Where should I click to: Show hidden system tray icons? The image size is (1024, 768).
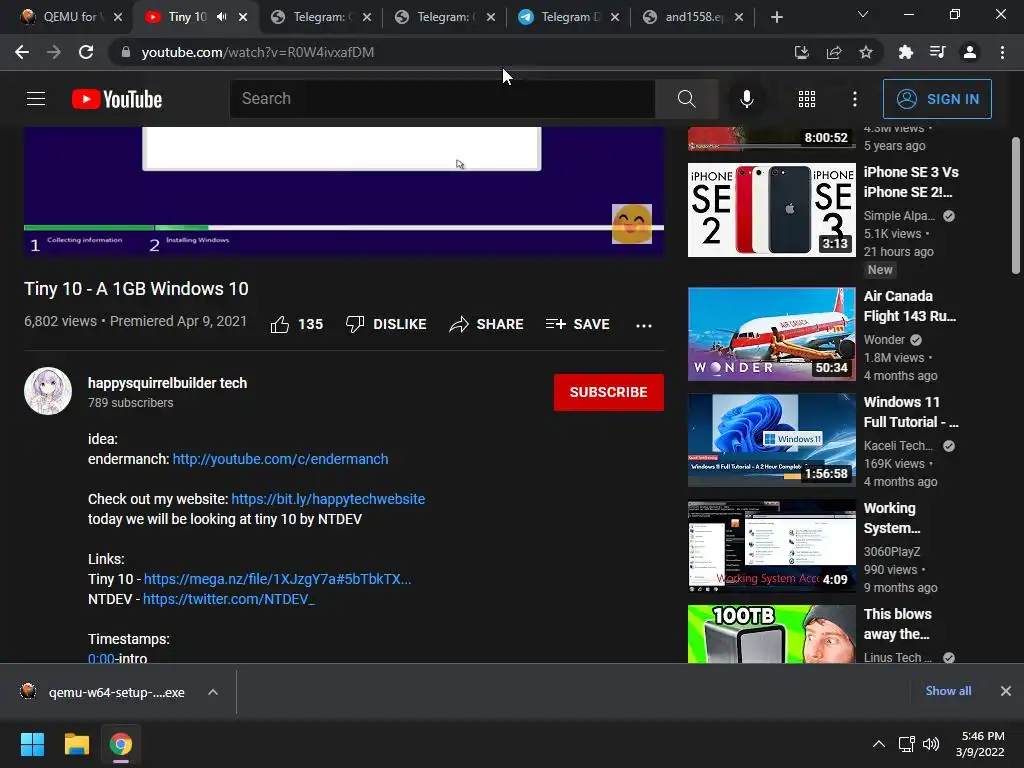tap(879, 744)
